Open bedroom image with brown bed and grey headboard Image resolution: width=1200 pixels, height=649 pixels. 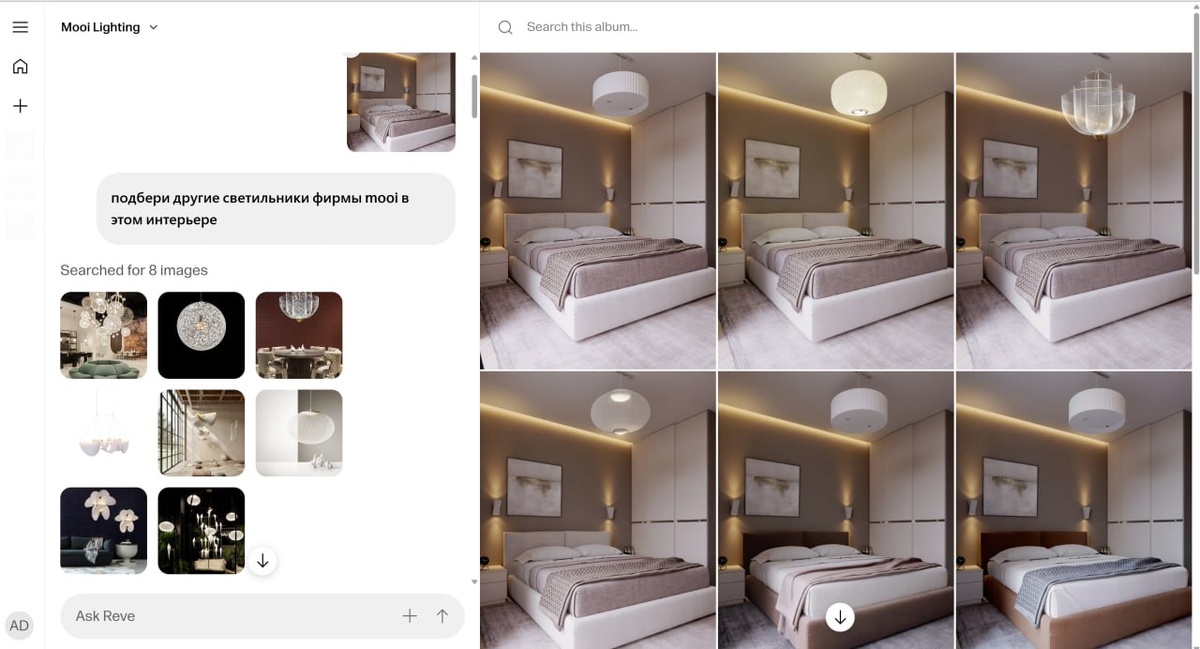(836, 510)
